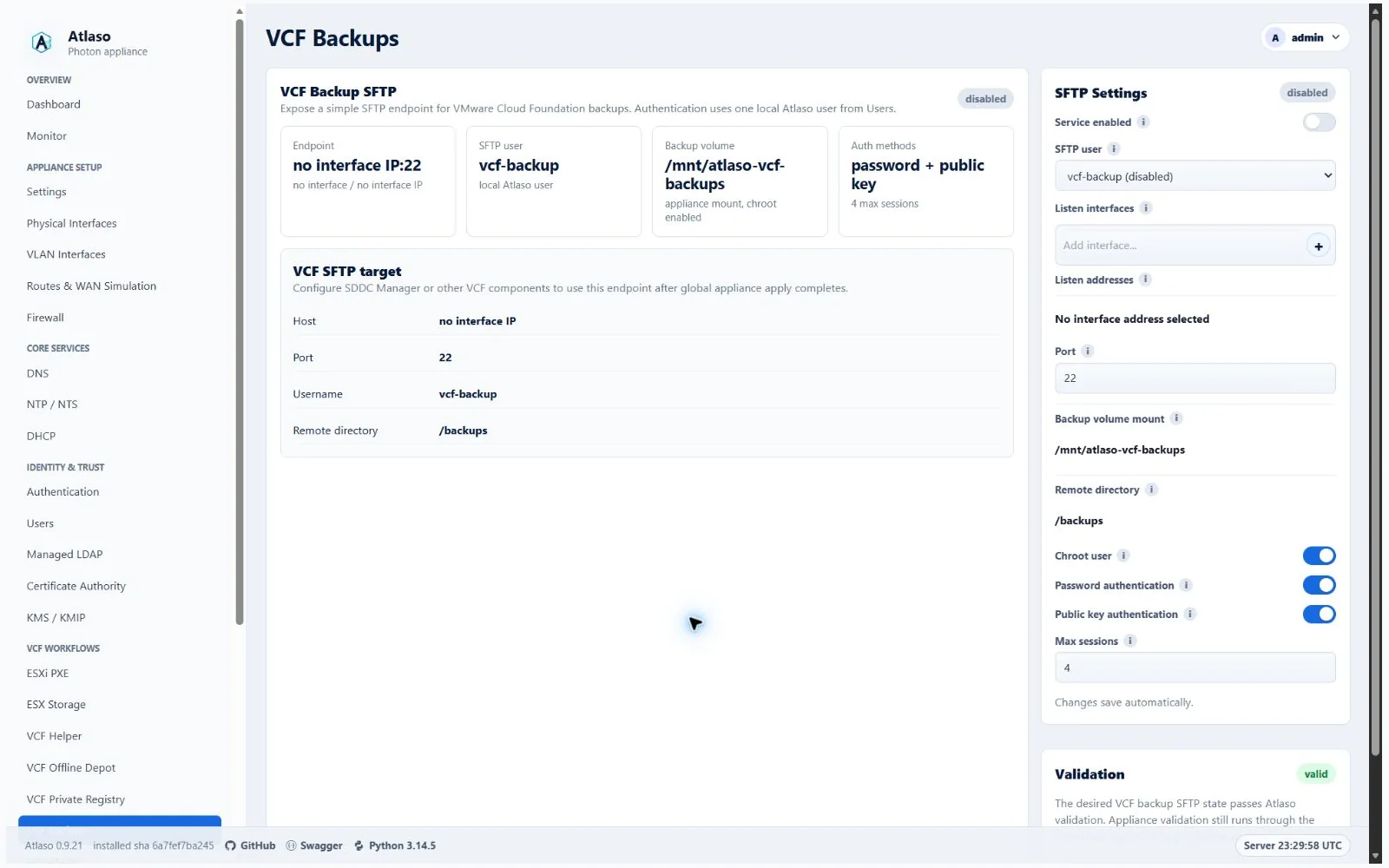Click the Python icon in footer
Screen dimensions: 1389x868
pos(359,845)
